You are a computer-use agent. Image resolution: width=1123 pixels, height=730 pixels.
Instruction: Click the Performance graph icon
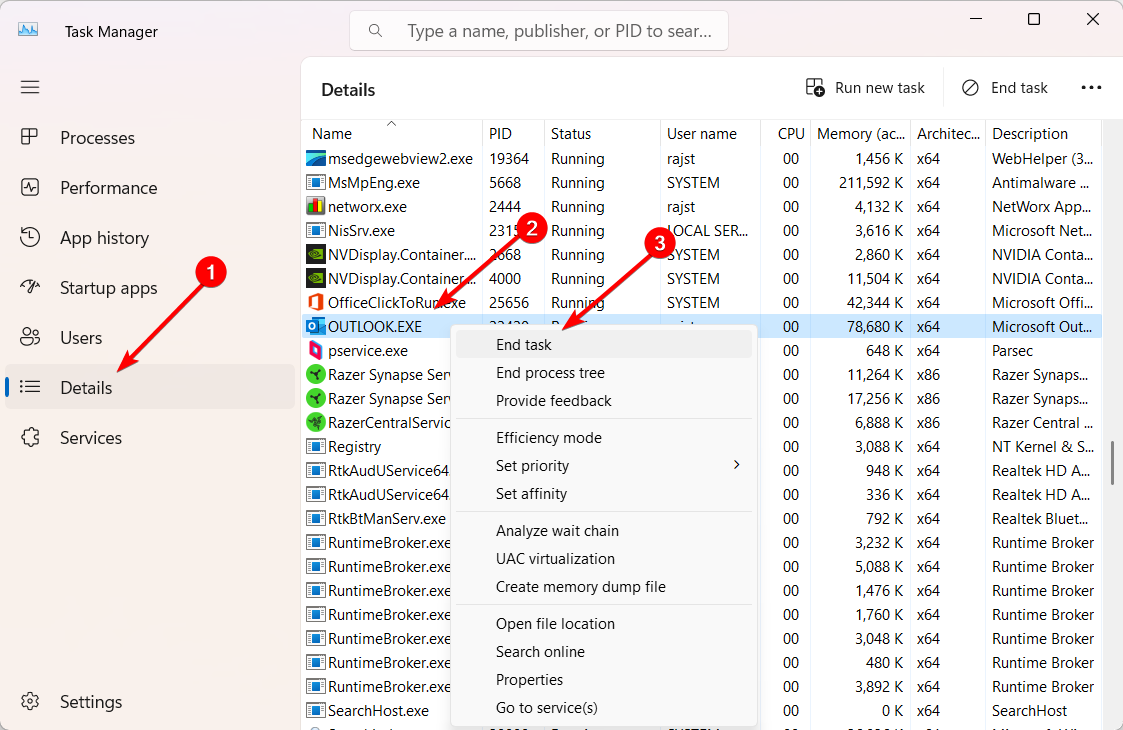pos(29,187)
